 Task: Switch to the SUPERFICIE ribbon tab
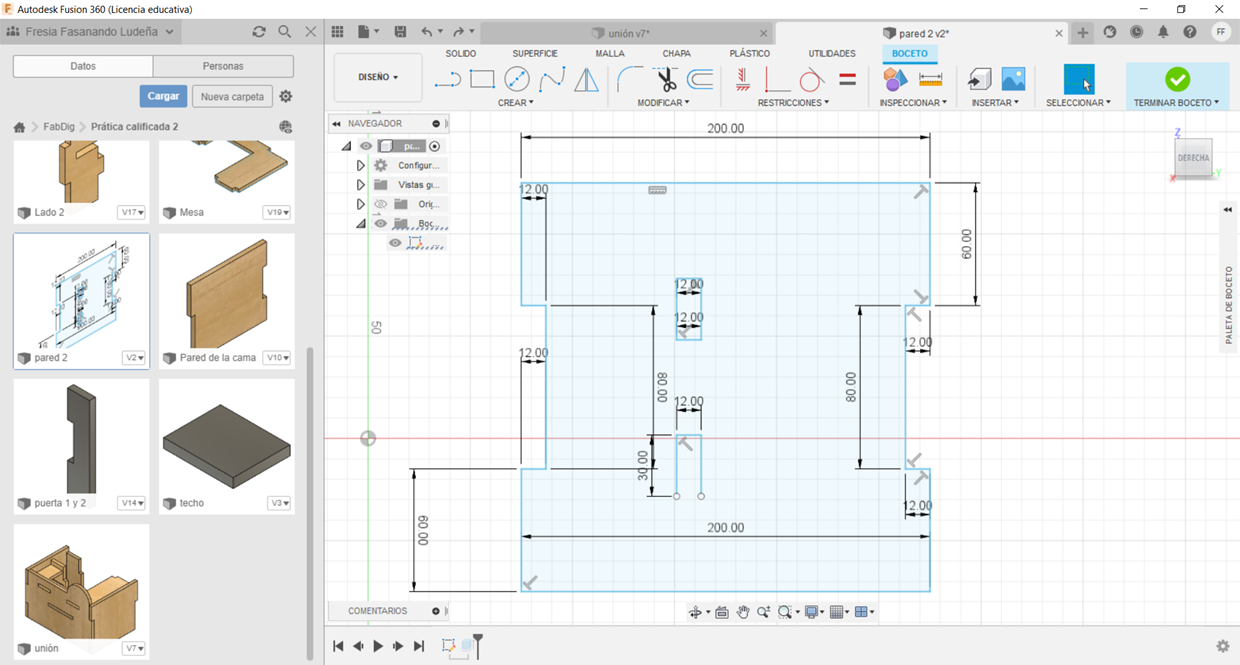(535, 53)
